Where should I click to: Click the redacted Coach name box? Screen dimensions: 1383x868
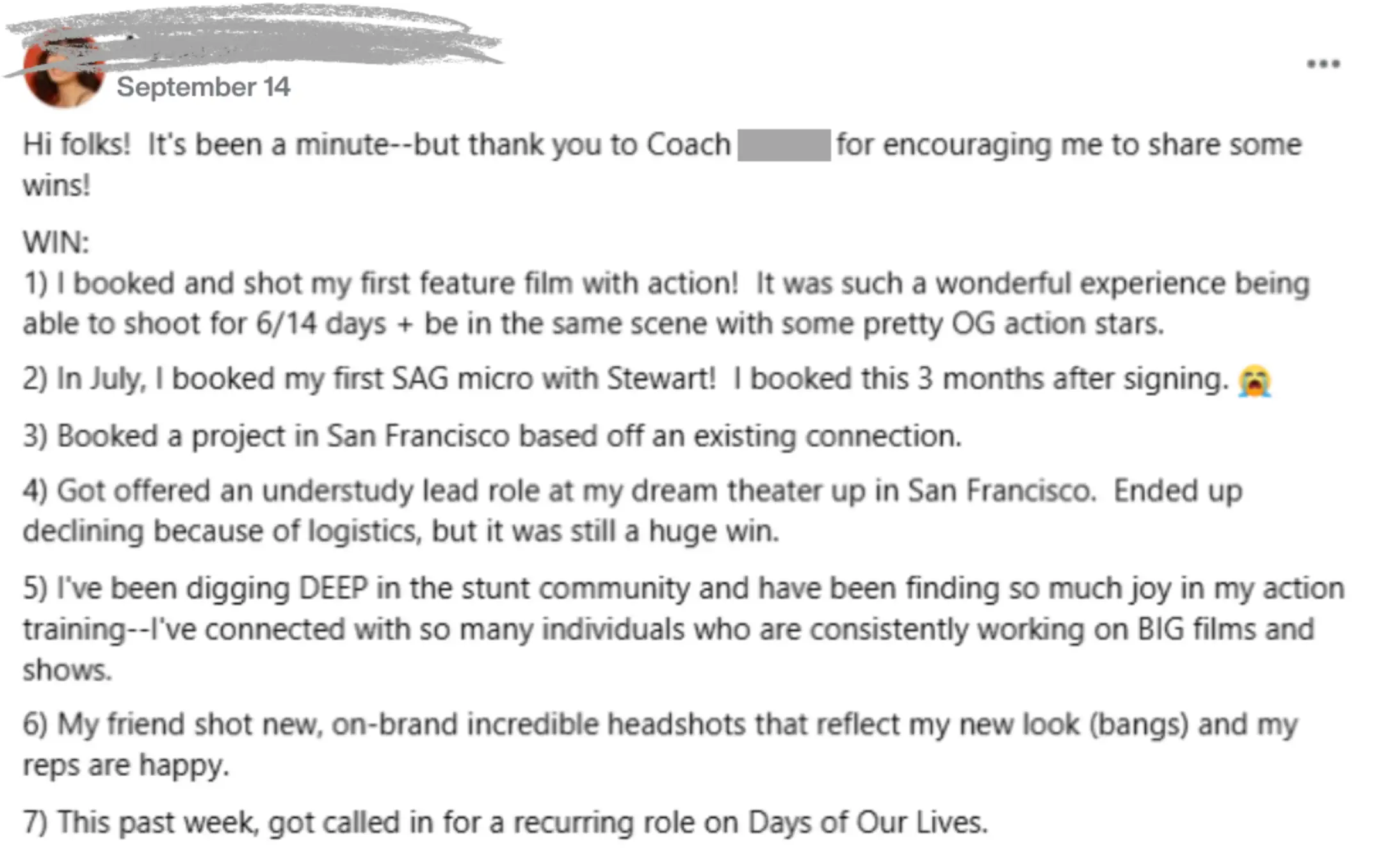(784, 145)
